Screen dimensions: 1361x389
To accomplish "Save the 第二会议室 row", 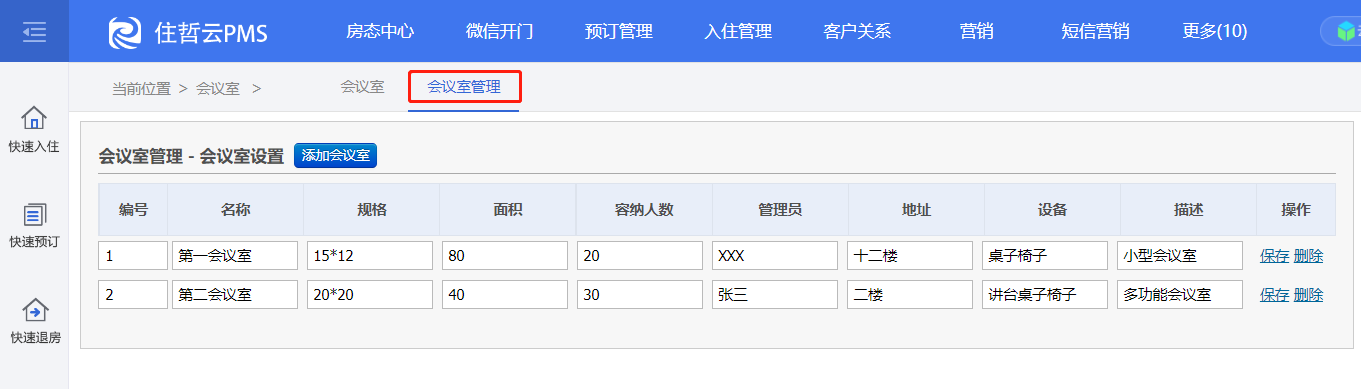I will 1274,295.
